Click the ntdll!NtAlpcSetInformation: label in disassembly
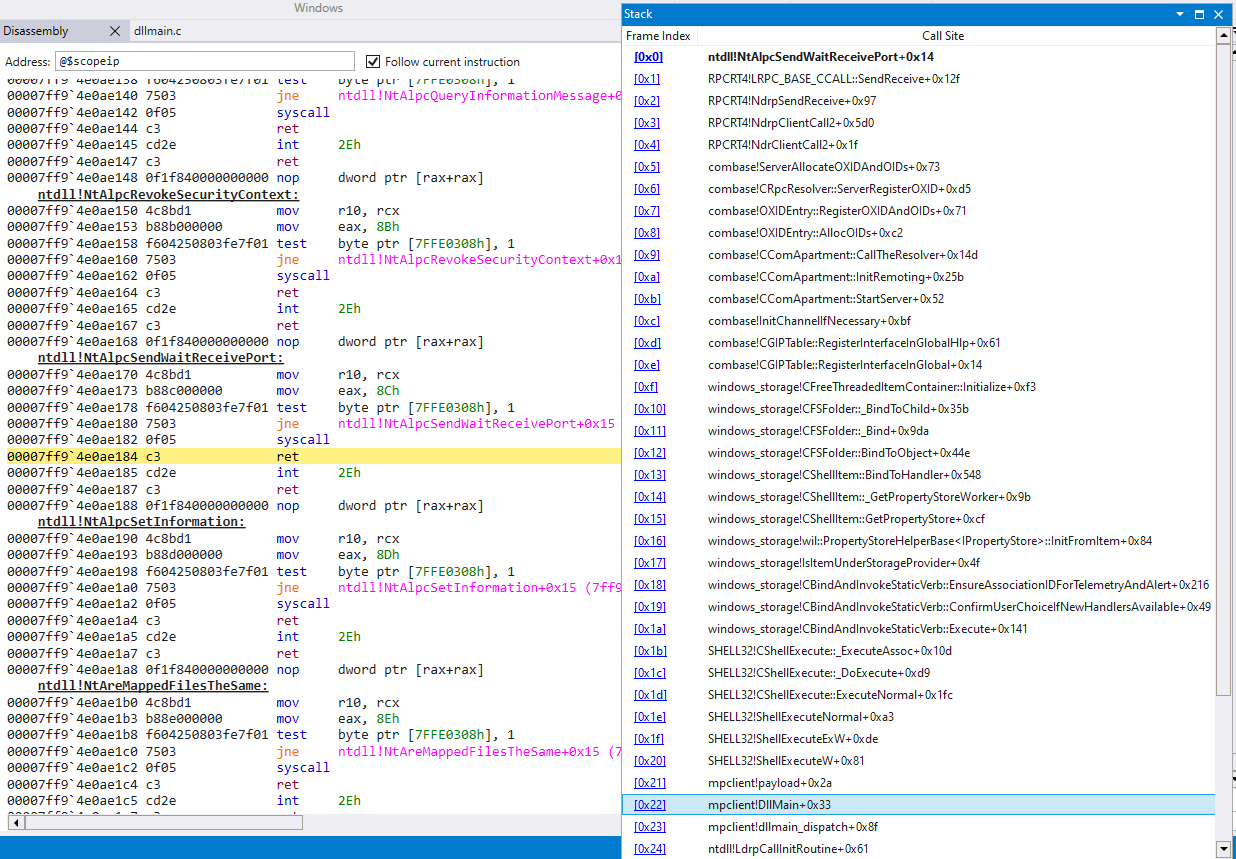 (141, 522)
